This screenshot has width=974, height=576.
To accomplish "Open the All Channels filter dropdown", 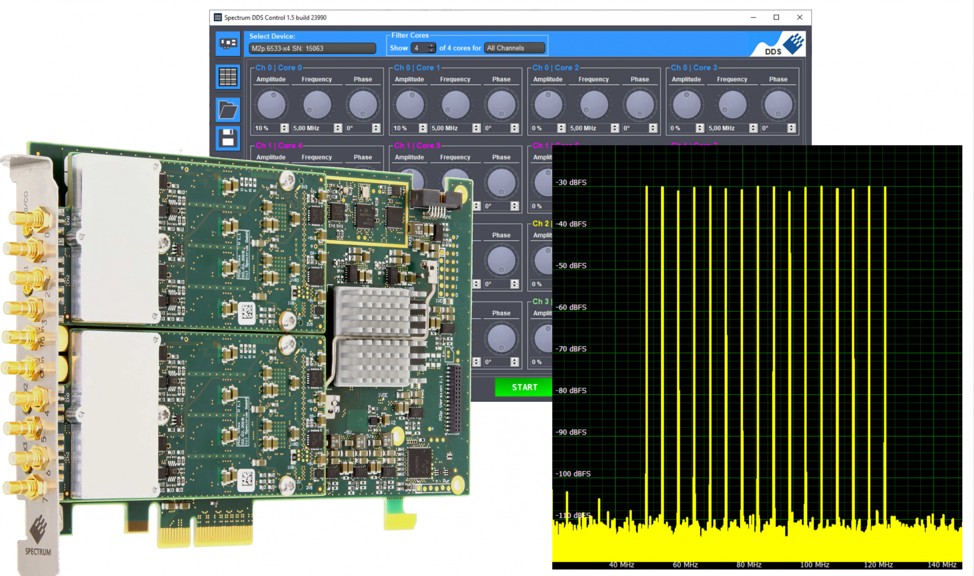I will (x=515, y=48).
